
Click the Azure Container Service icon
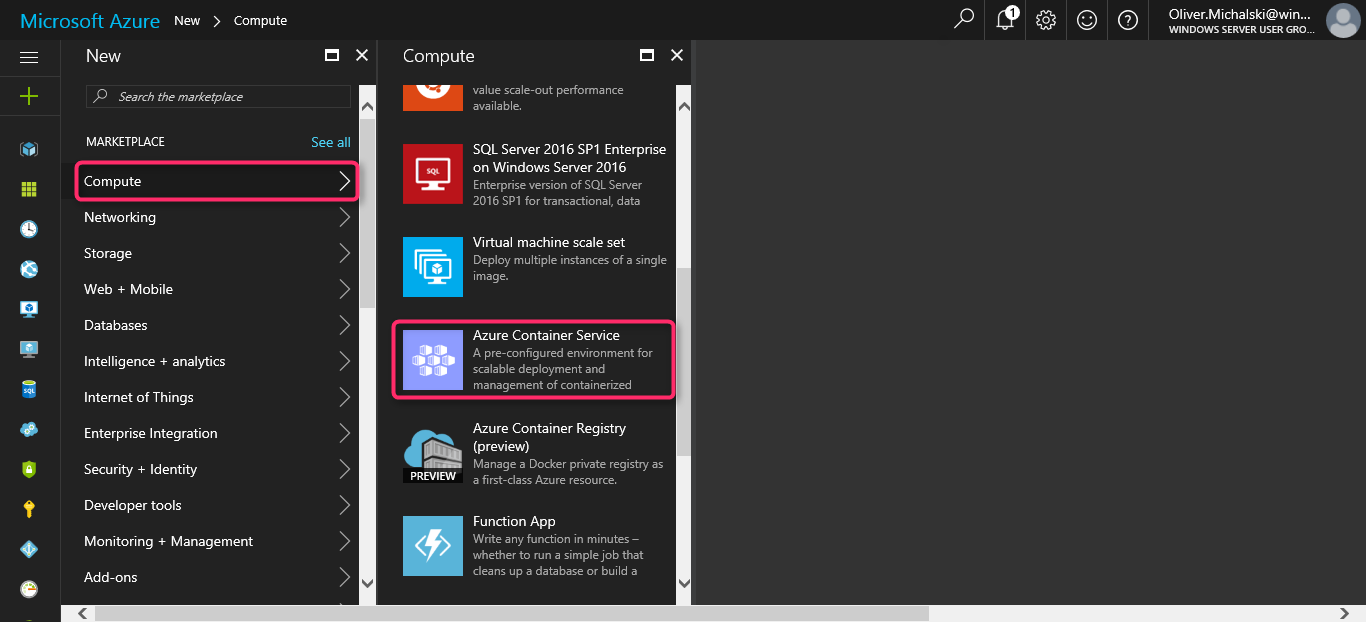click(433, 360)
